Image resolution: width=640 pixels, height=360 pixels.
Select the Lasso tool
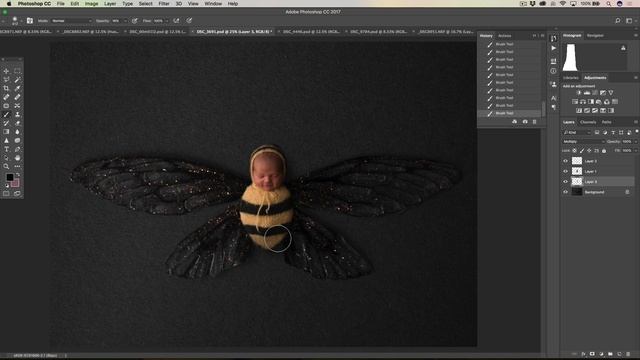[x=6, y=80]
